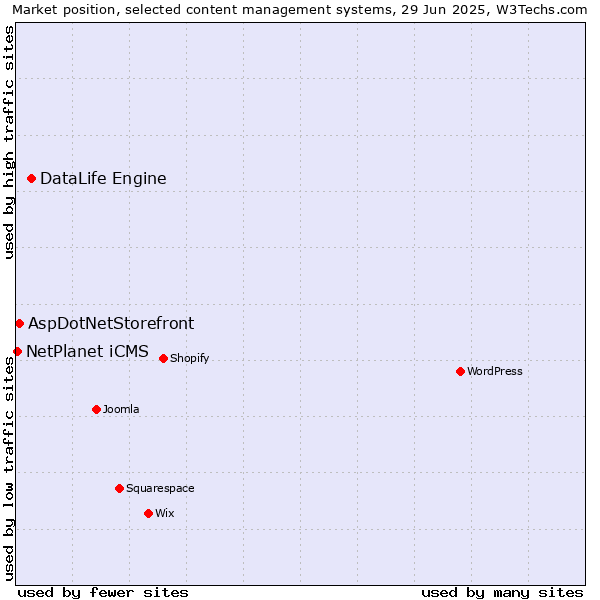This screenshot has width=600, height=600.
Task: Click the Joomla red data point
Action: click(x=96, y=409)
